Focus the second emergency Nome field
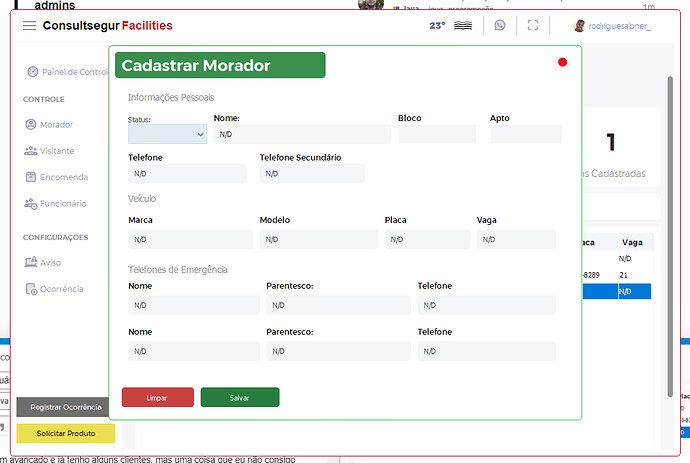This screenshot has width=690, height=463. [x=194, y=351]
